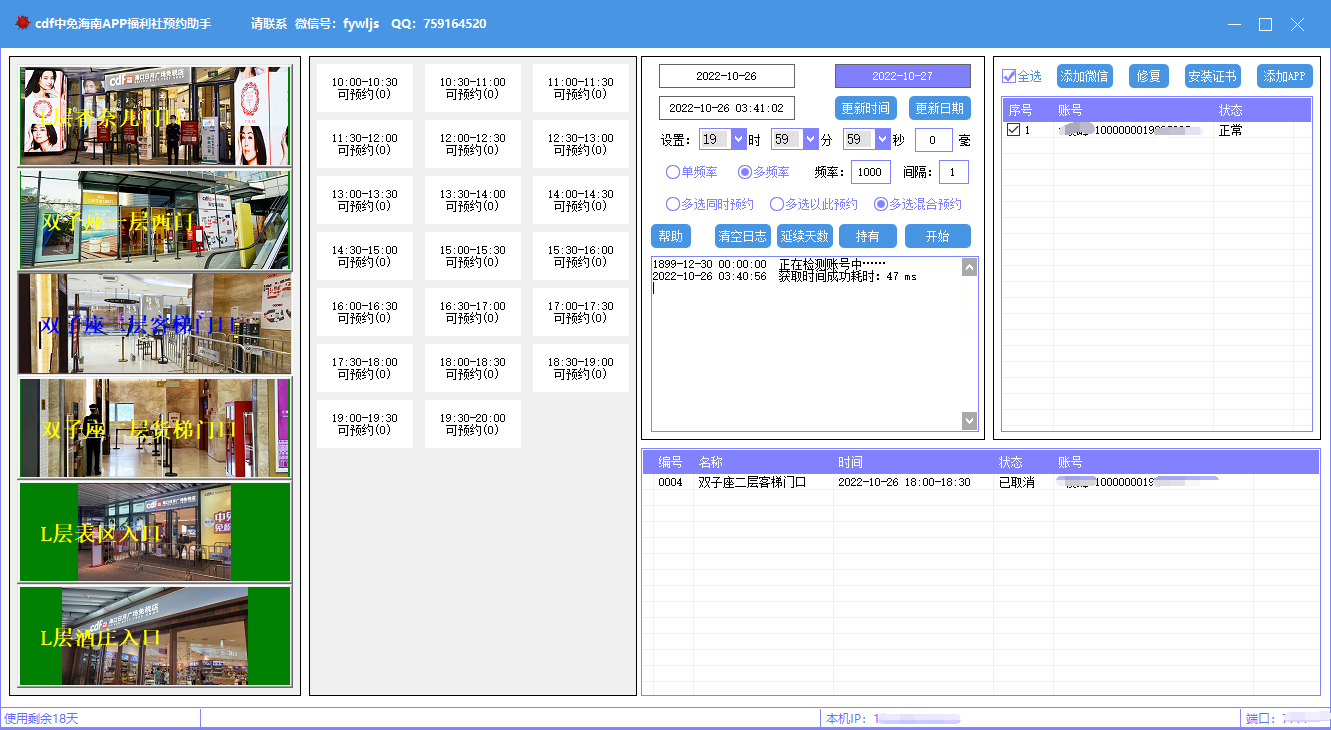
Task: Select the 14:00-14:30 time slot
Action: [581, 200]
